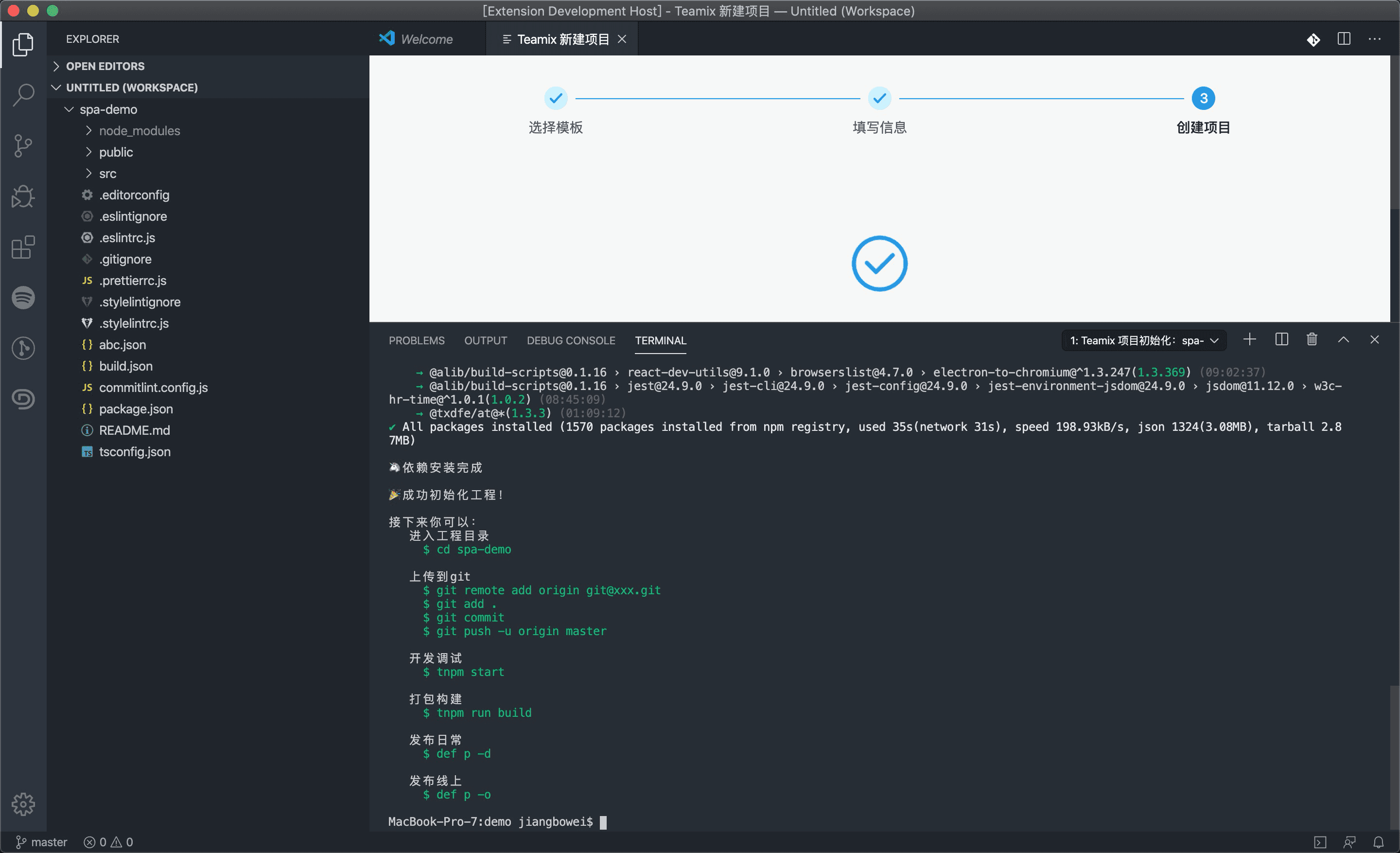The image size is (1400, 853).
Task: Open README.md file
Action: click(208, 430)
